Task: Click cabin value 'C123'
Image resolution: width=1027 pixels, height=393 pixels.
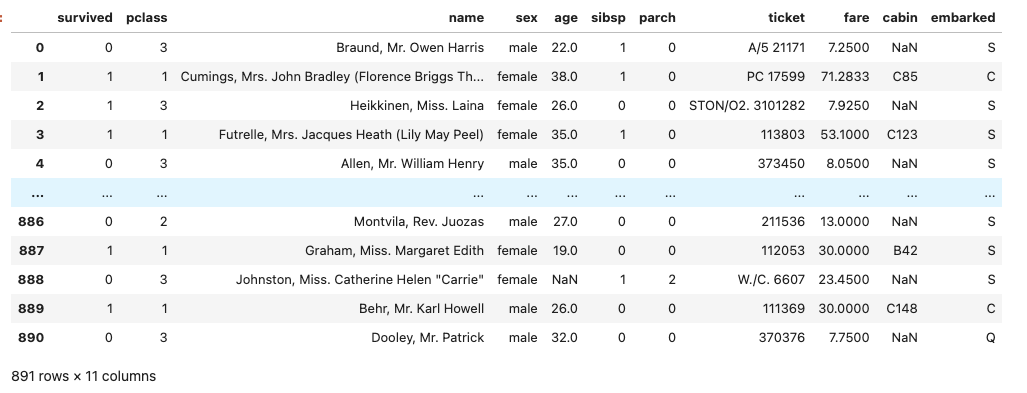Action: [902, 135]
